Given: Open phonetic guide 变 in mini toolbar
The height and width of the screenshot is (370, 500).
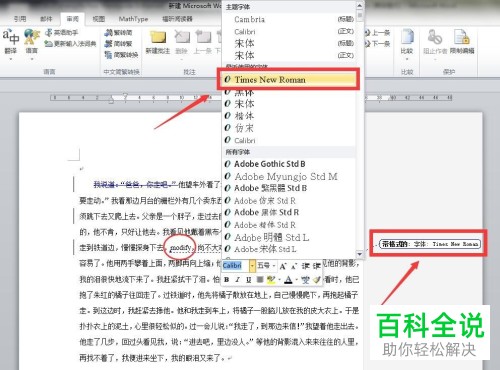Looking at the screenshot, I should pyautogui.click(x=305, y=280).
